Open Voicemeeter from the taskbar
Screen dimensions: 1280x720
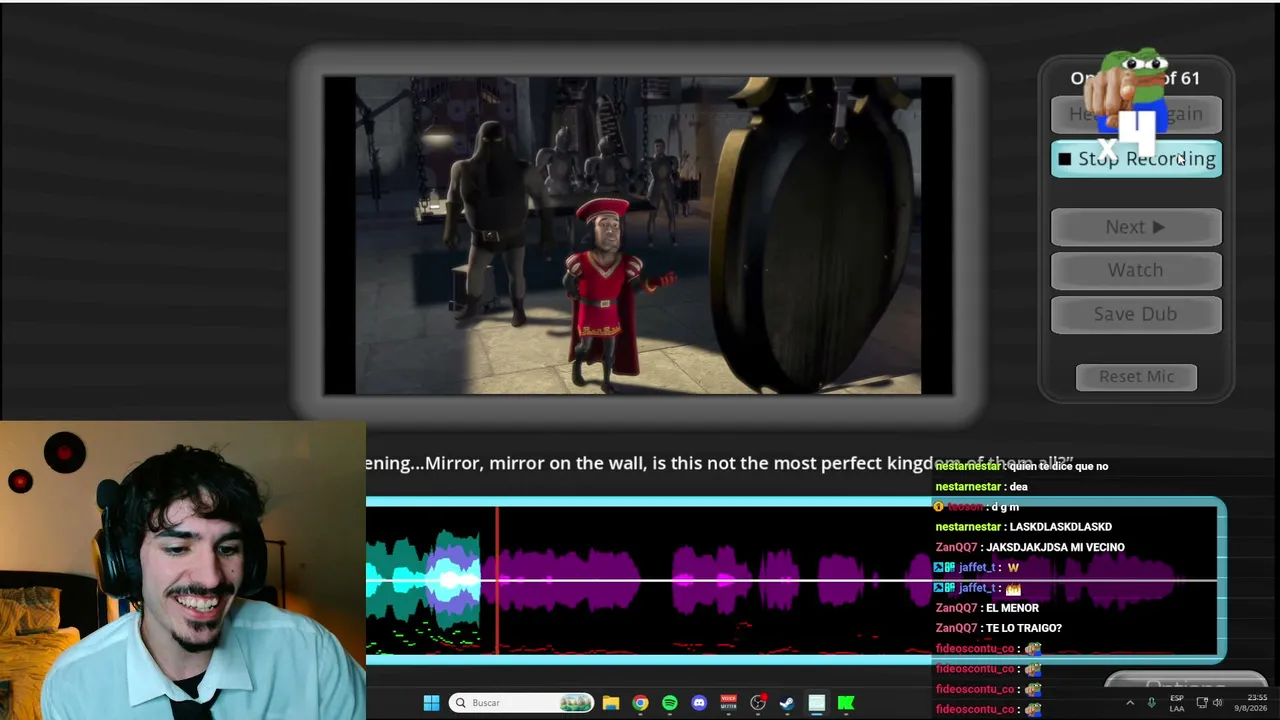[x=729, y=703]
